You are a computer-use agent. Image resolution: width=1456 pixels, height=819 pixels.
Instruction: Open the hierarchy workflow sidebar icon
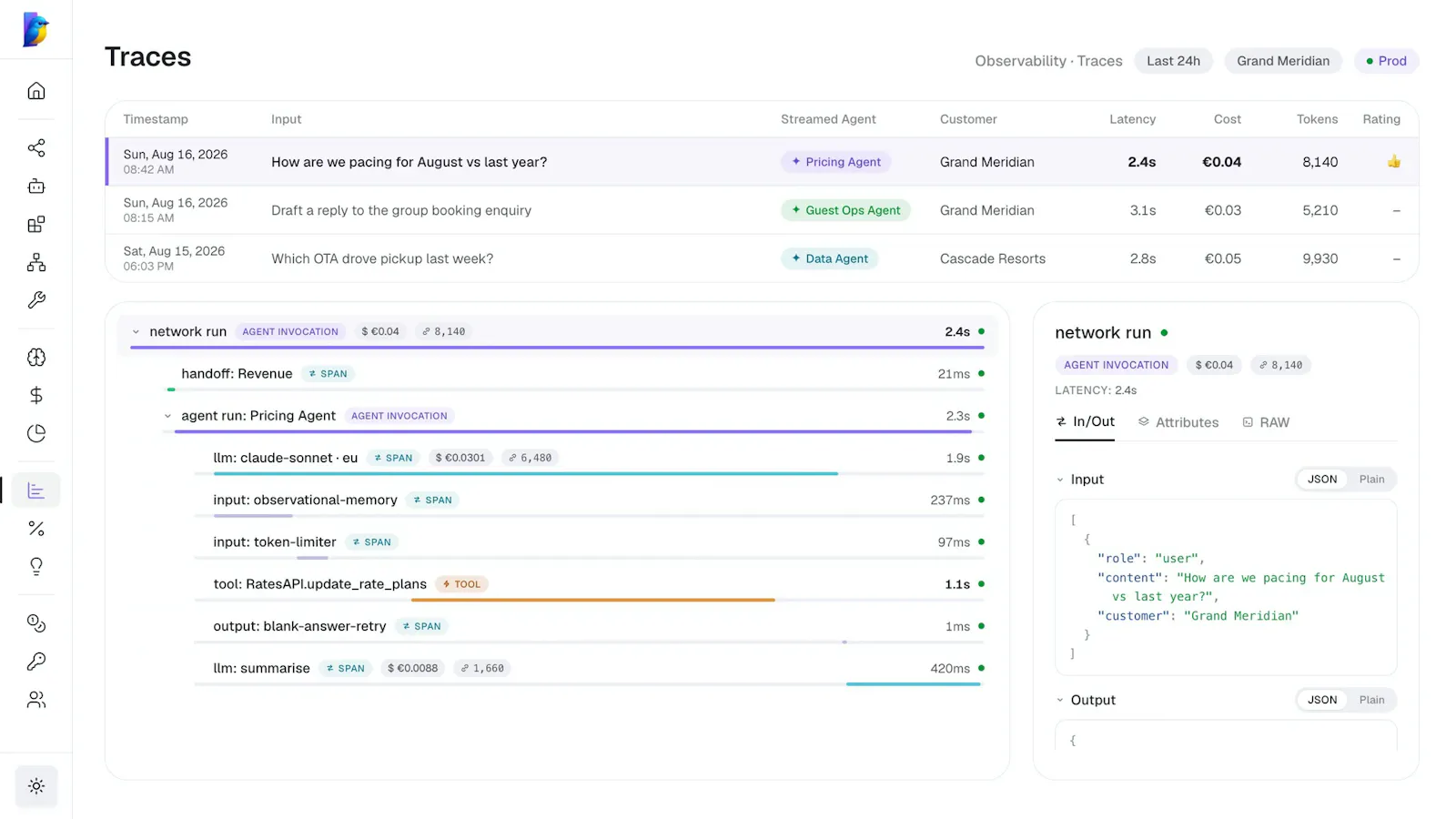pos(36,263)
